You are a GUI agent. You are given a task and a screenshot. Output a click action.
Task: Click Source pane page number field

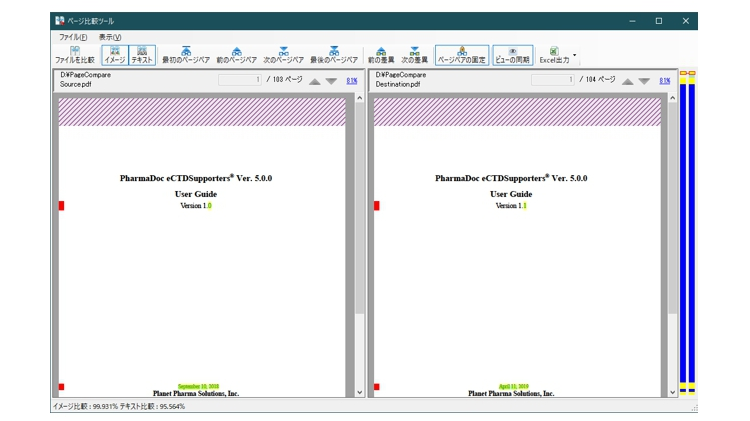(240, 80)
